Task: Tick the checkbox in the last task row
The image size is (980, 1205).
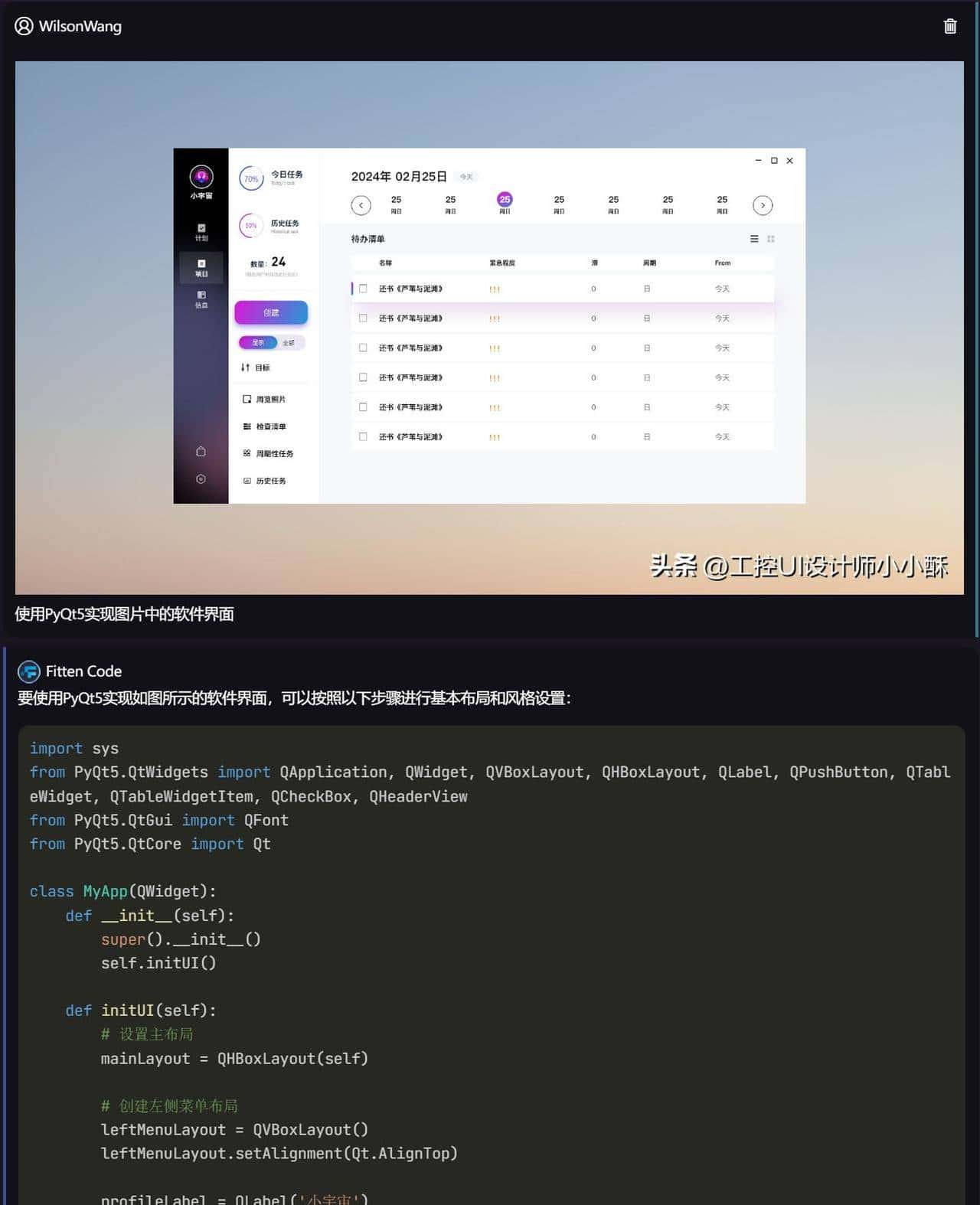Action: pyautogui.click(x=363, y=437)
